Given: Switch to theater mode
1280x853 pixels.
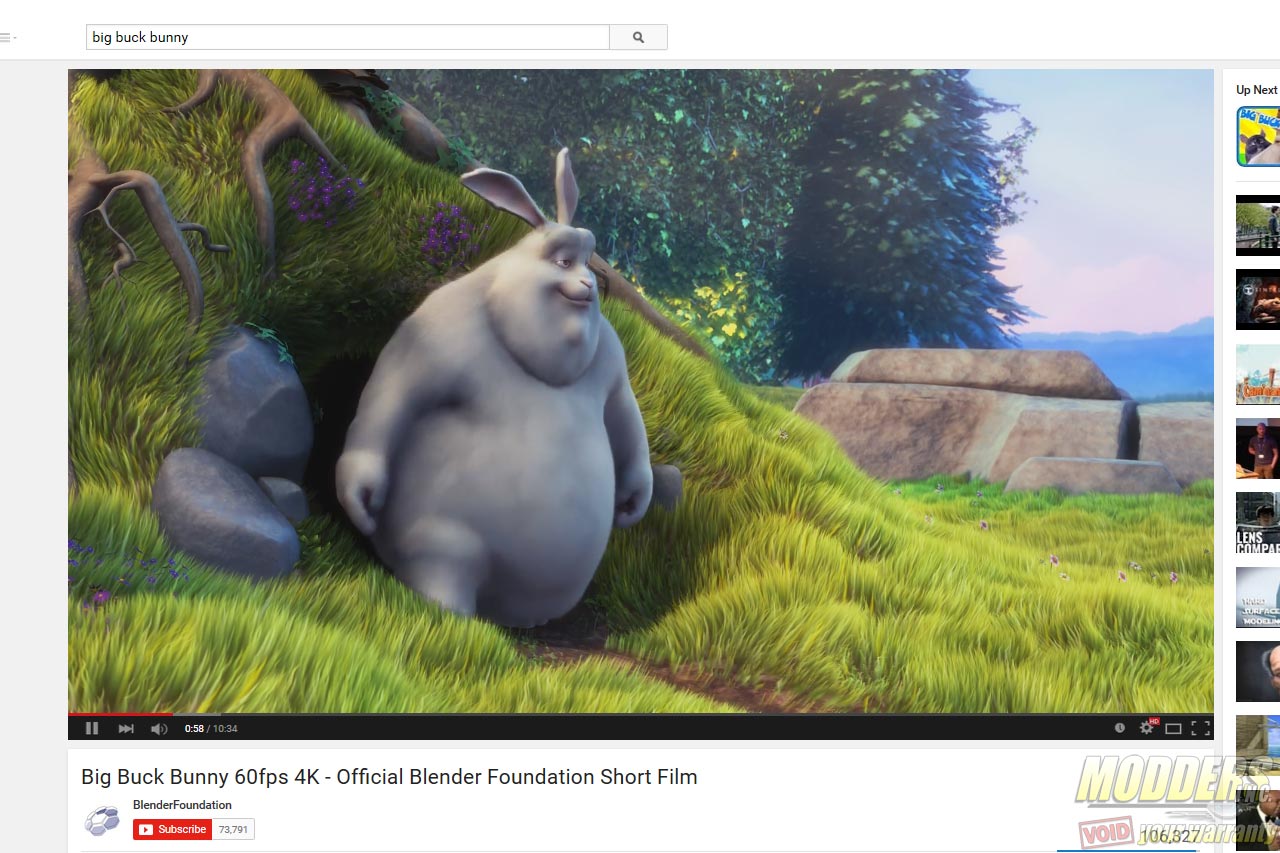Looking at the screenshot, I should [x=1174, y=728].
